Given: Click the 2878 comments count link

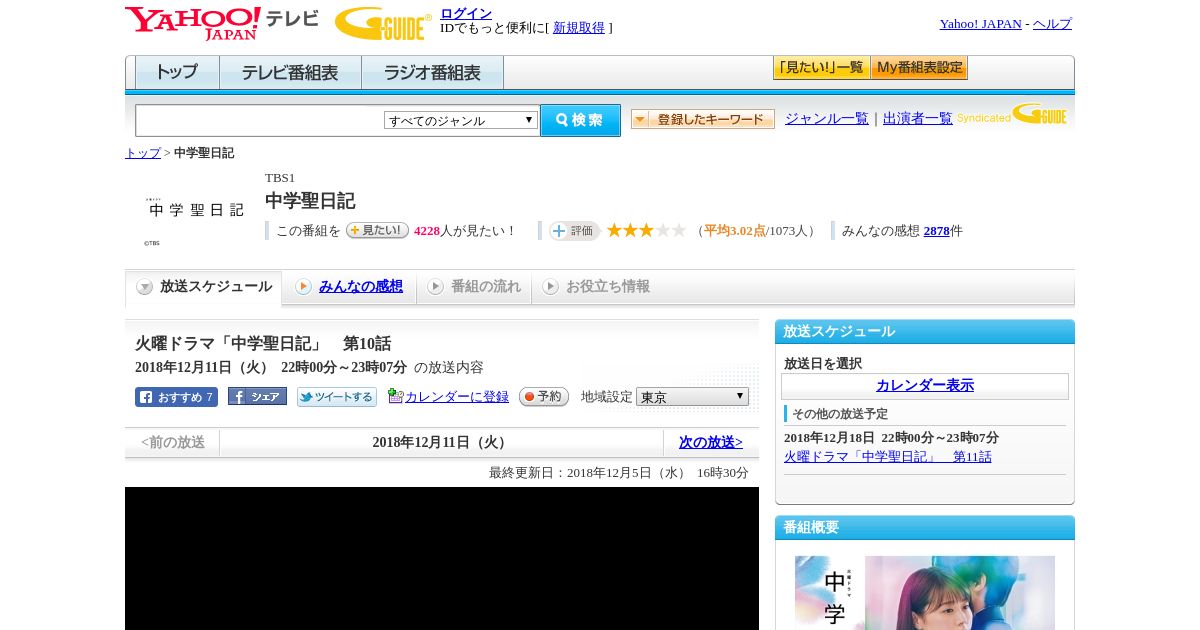Looking at the screenshot, I should coord(936,231).
